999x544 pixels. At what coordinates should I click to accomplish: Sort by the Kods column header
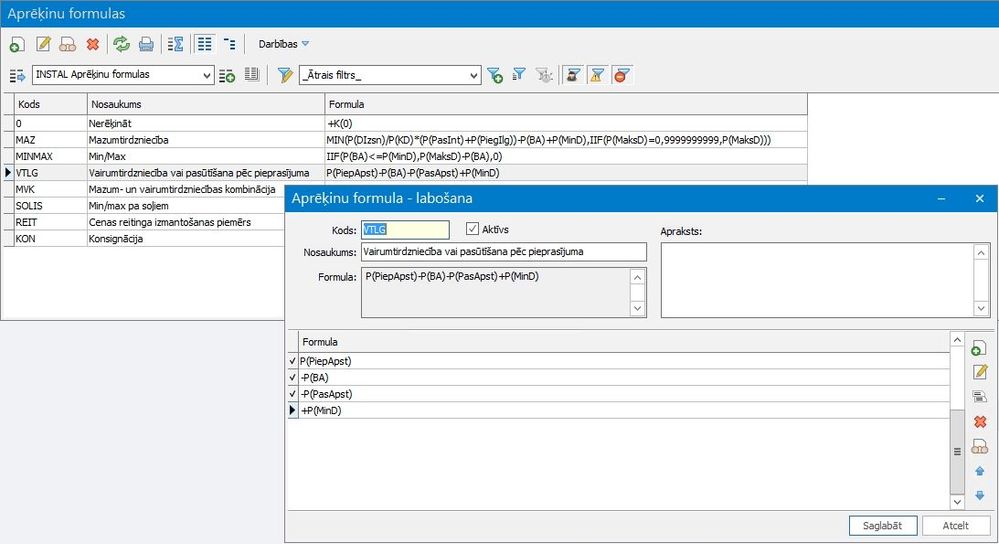(50, 104)
